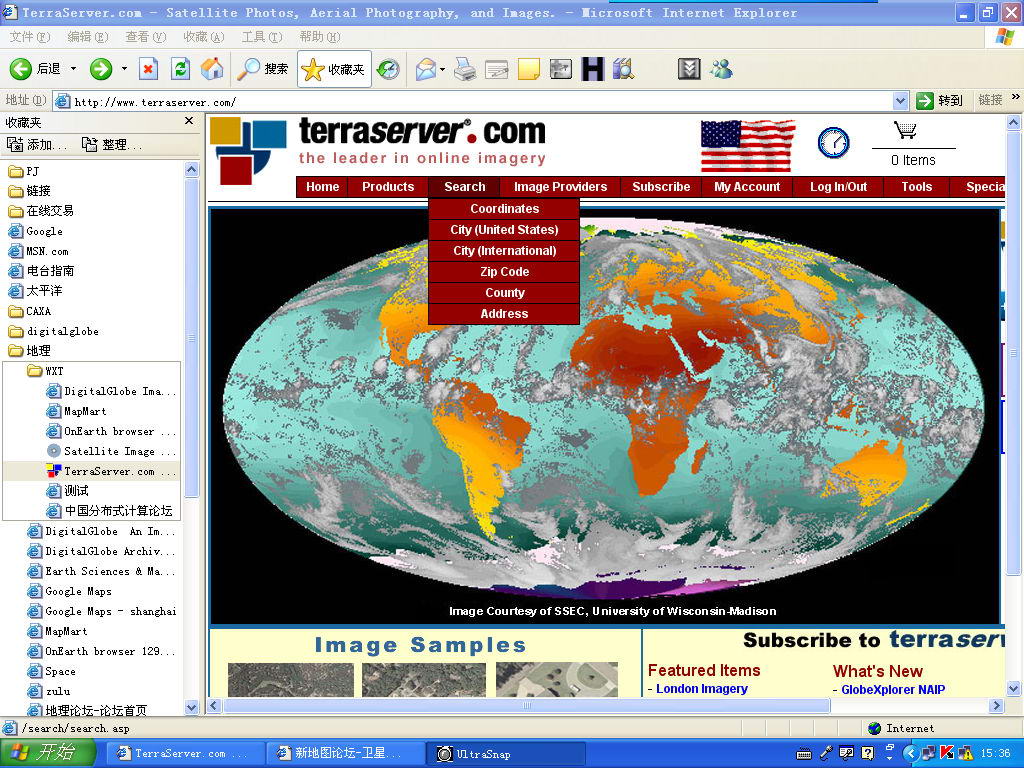The image size is (1024, 768).
Task: Close the Favorites sidebar panel
Action: (x=189, y=121)
